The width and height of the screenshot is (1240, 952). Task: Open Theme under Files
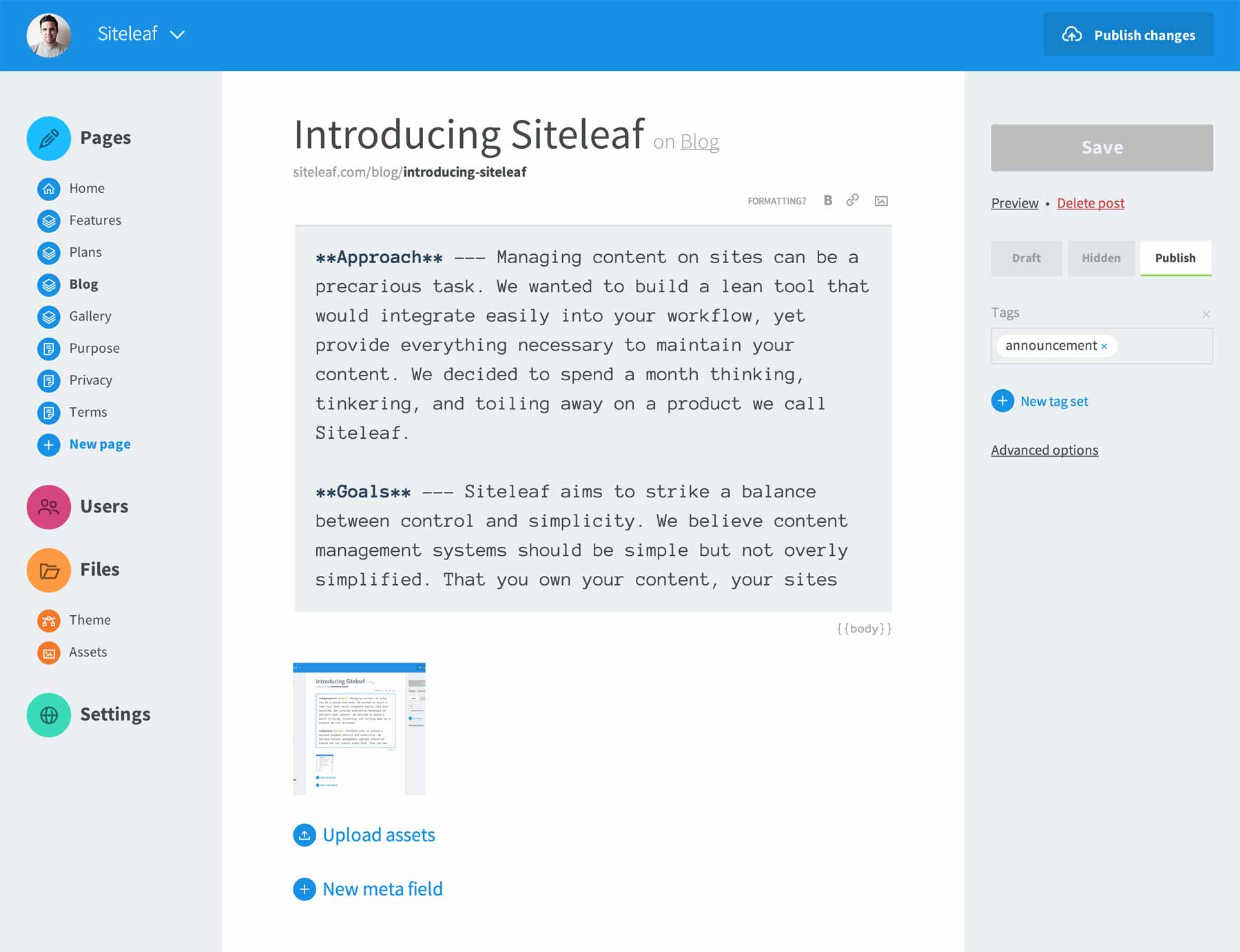pos(90,620)
